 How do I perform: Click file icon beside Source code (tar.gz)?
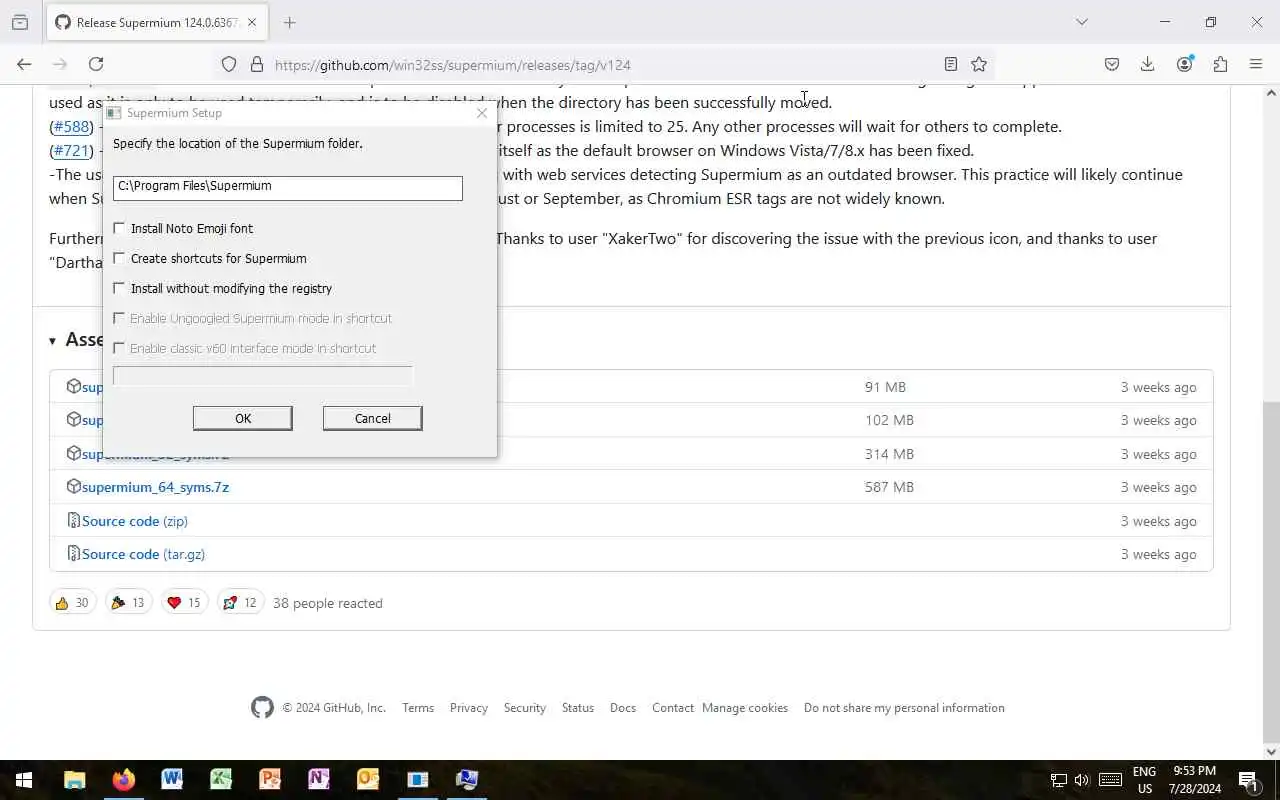click(x=73, y=553)
